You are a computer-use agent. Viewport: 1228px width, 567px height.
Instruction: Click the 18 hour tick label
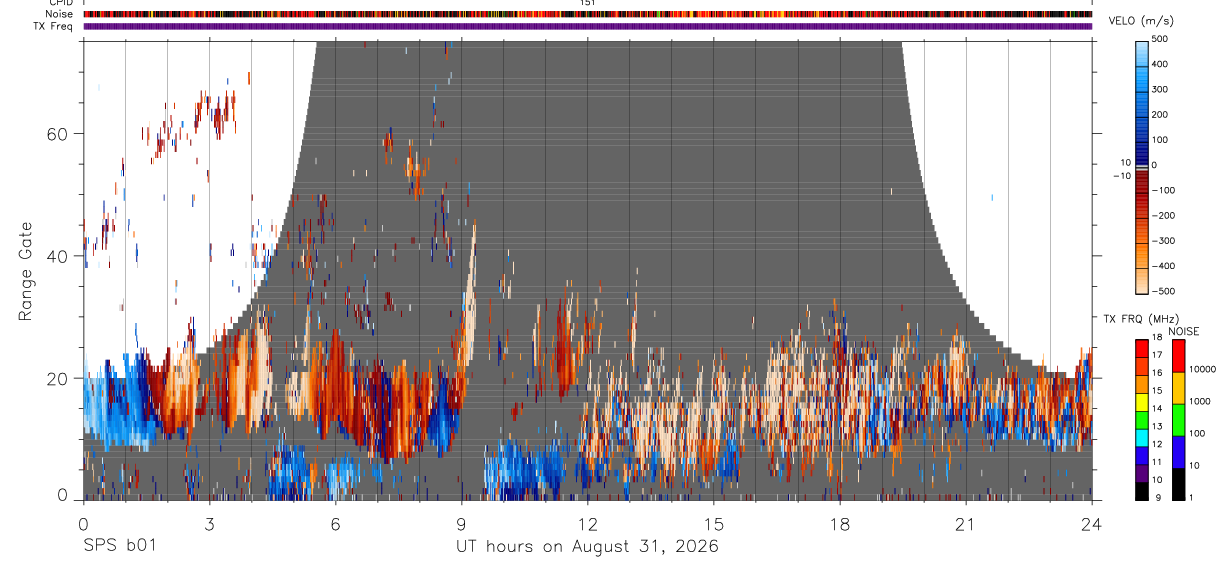(x=840, y=523)
